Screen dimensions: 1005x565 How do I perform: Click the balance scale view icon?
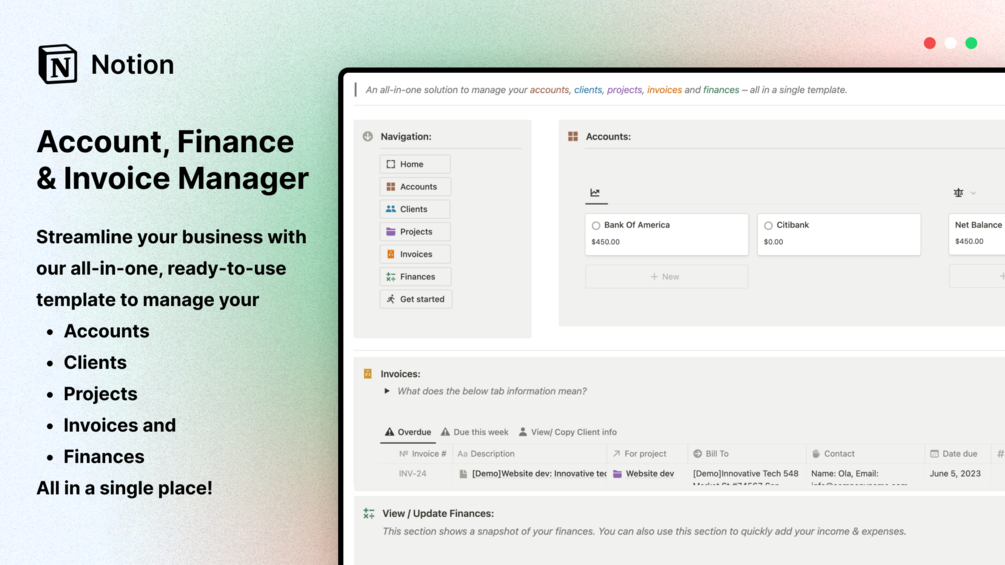tap(958, 192)
